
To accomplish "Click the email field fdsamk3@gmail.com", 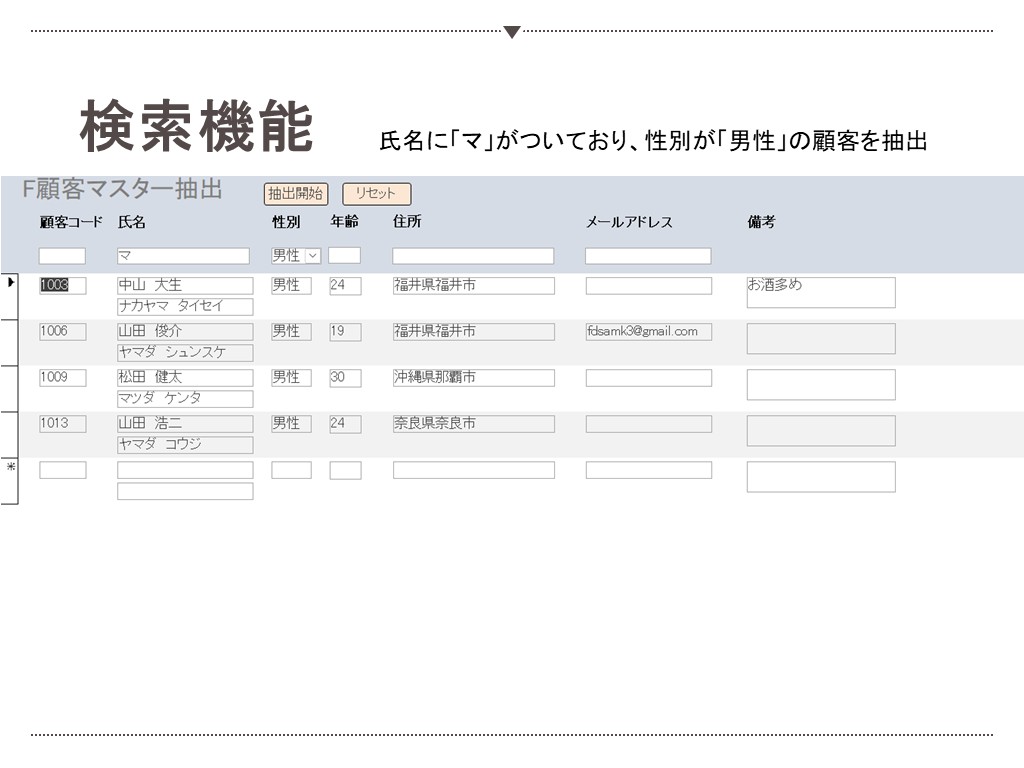I will 648,331.
